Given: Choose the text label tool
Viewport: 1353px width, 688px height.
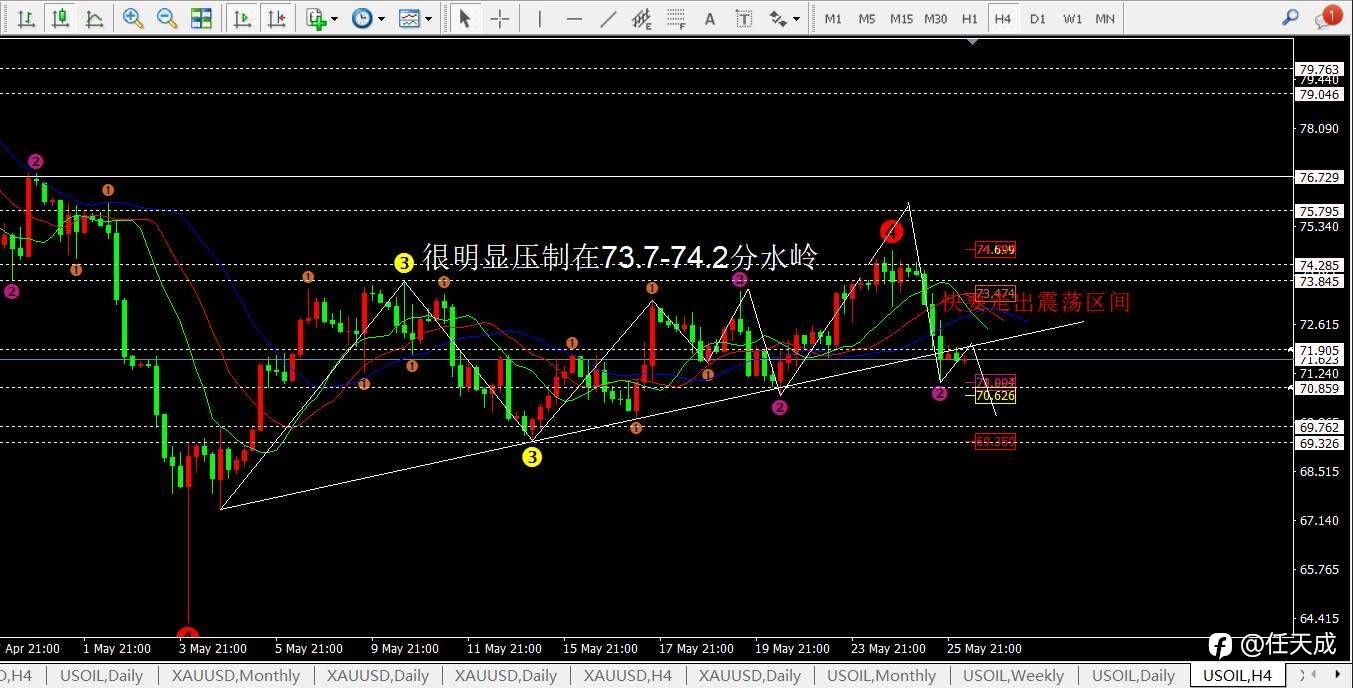Looking at the screenshot, I should [x=743, y=18].
